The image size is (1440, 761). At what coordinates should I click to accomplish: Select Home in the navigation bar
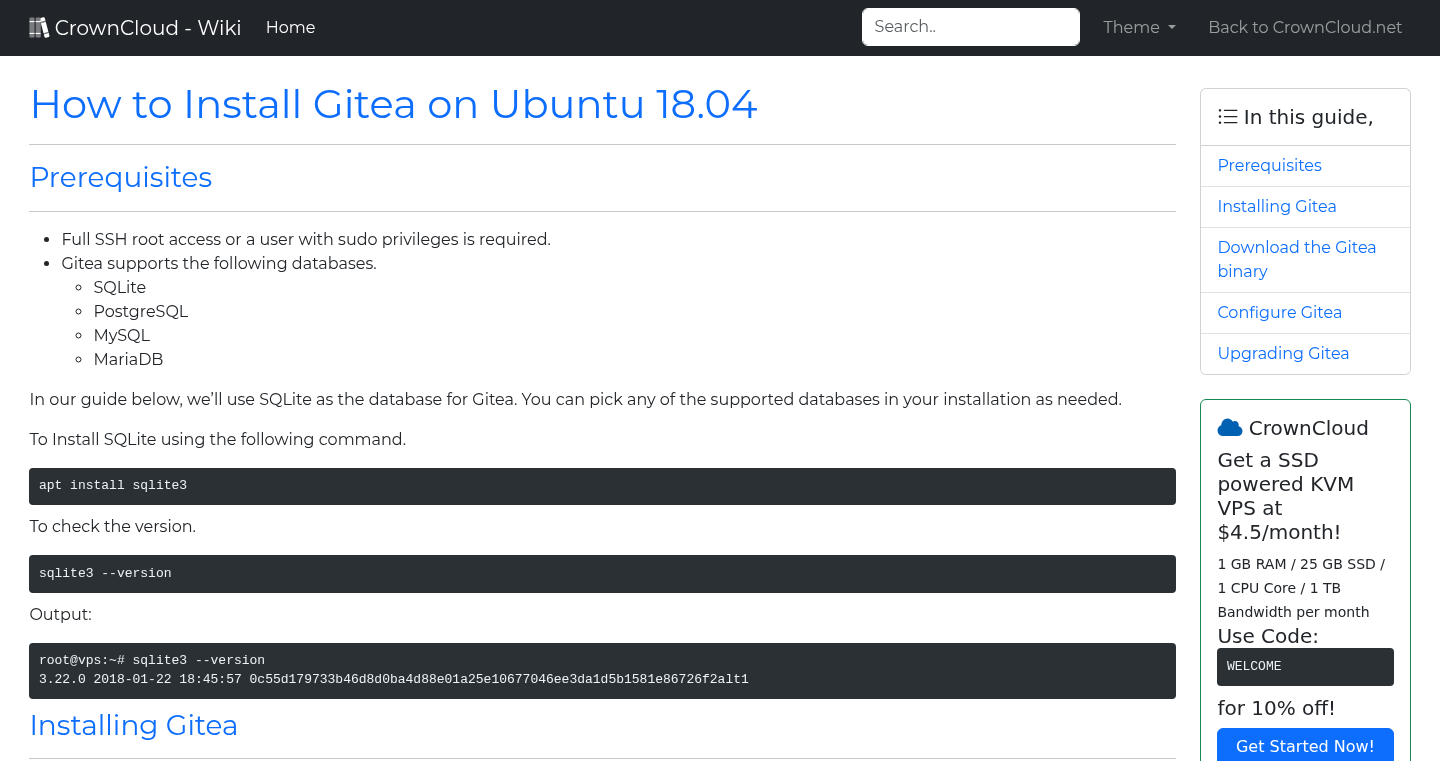pos(290,27)
